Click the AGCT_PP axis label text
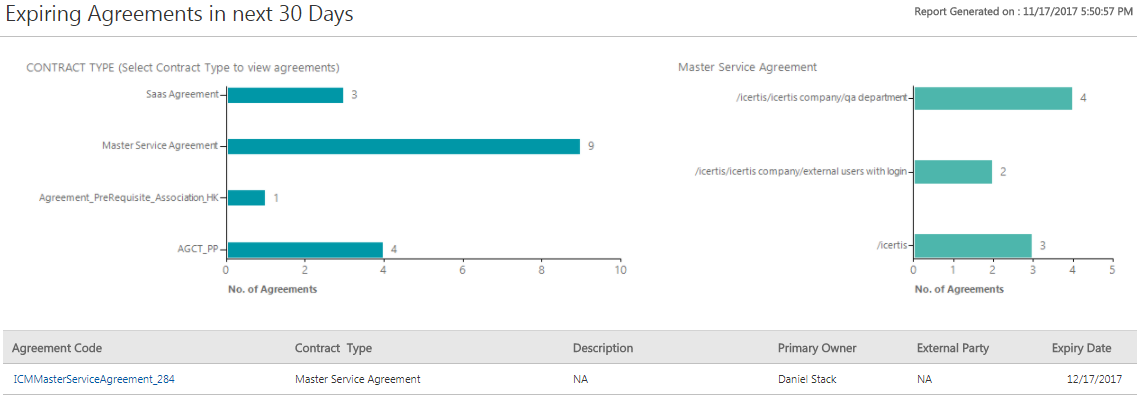Screen dimensions: 1137x401 (x=197, y=249)
